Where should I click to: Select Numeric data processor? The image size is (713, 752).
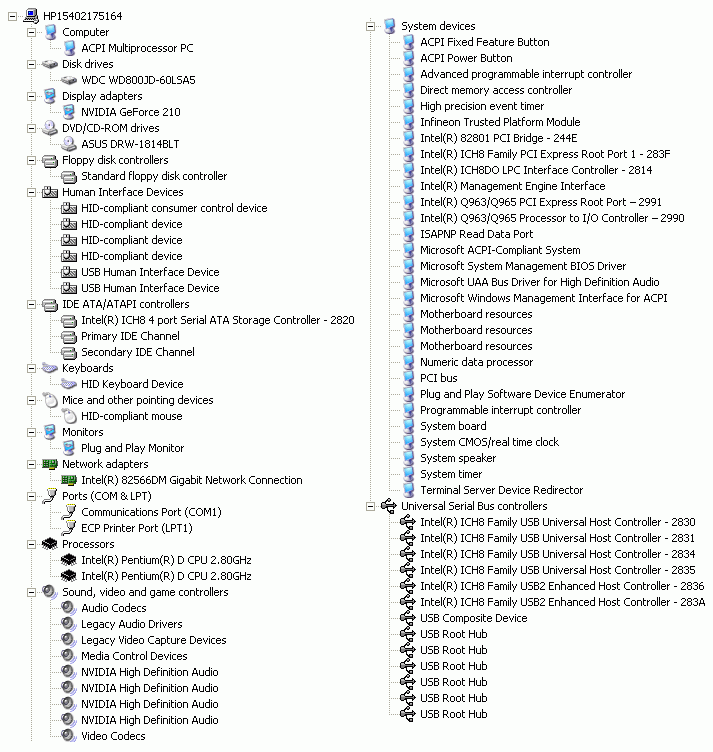tap(476, 362)
